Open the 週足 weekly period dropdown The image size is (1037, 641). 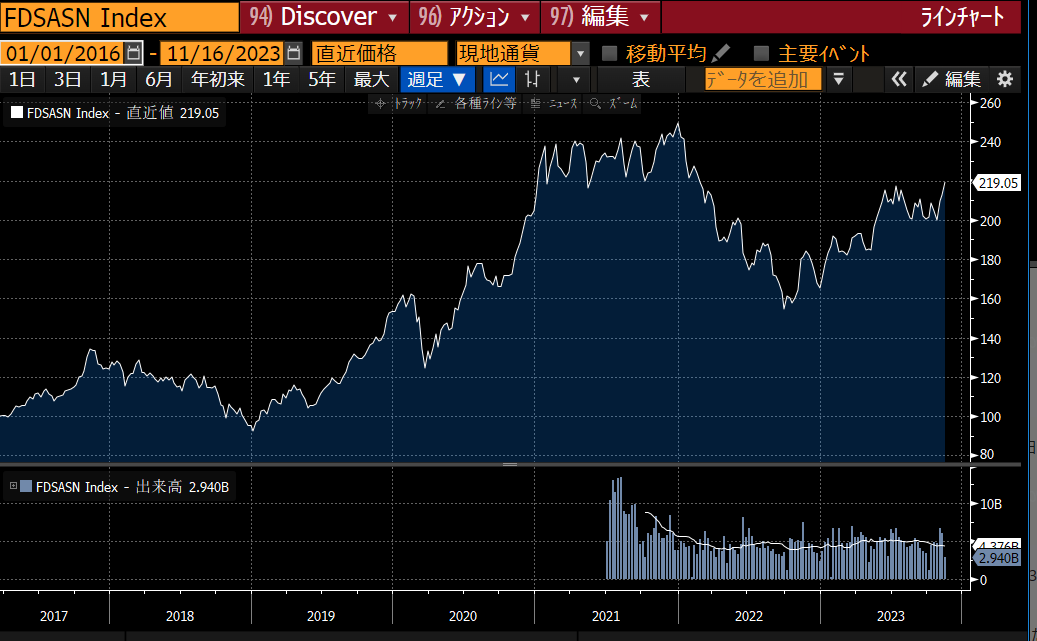tap(437, 79)
